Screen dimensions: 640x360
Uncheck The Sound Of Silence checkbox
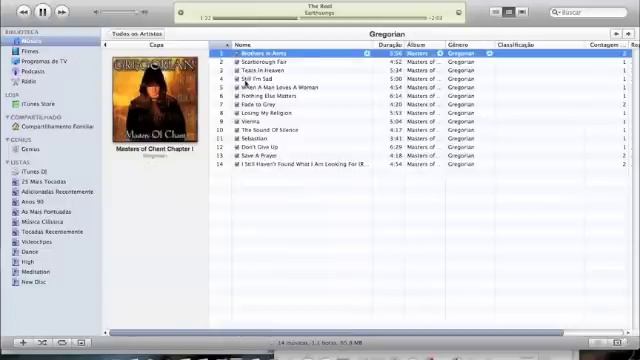tap(237, 130)
